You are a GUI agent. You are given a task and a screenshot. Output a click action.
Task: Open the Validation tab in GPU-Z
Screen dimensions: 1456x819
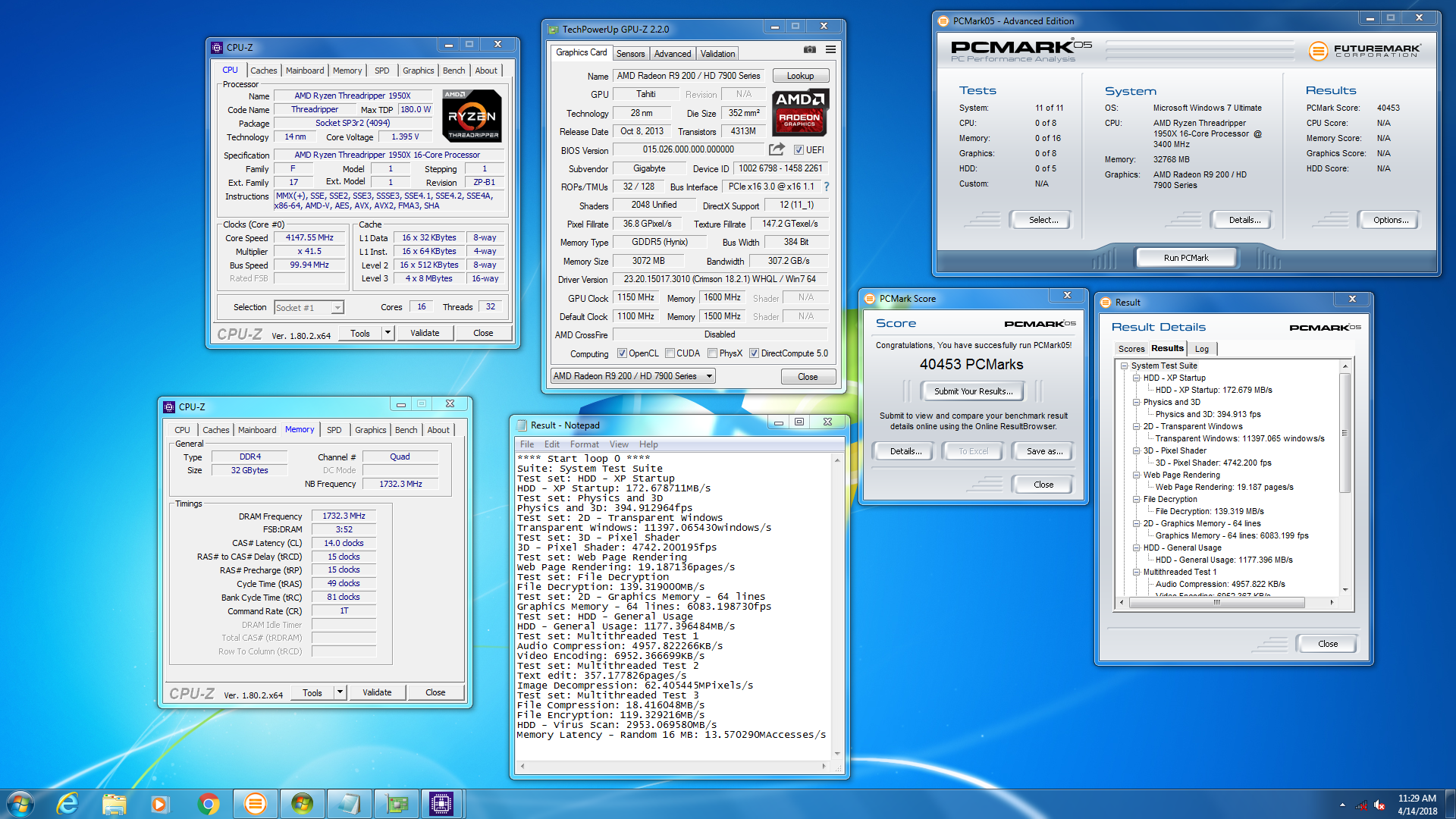717,54
